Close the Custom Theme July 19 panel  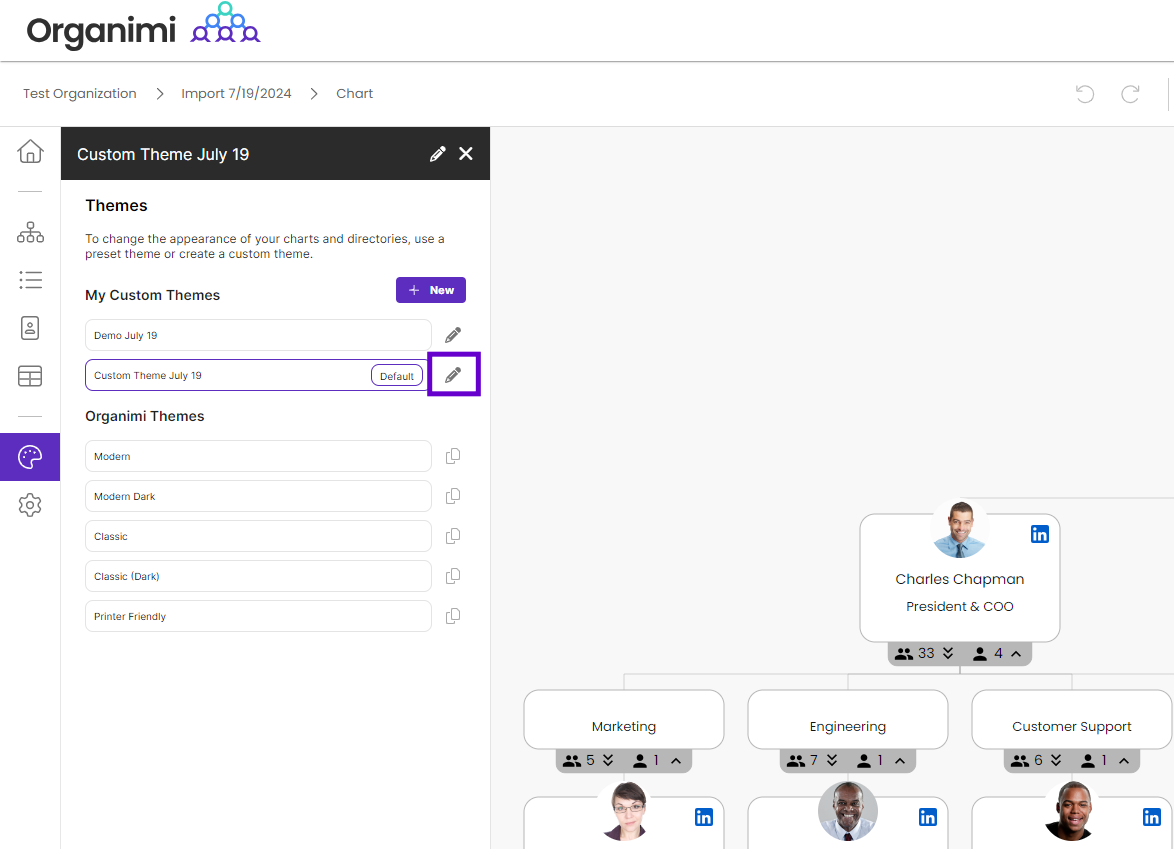click(466, 153)
